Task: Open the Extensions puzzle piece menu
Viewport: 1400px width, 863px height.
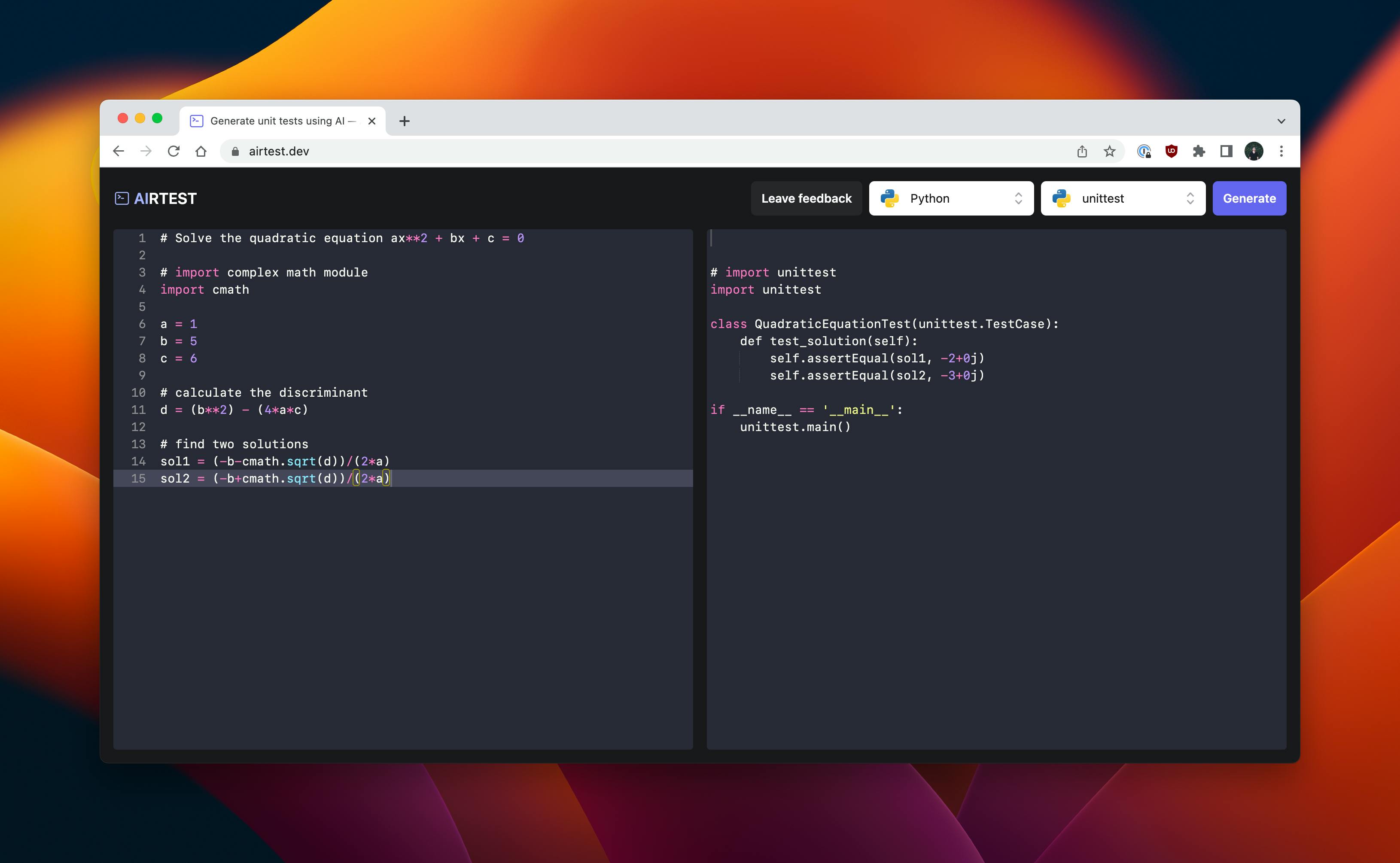Action: point(1199,151)
